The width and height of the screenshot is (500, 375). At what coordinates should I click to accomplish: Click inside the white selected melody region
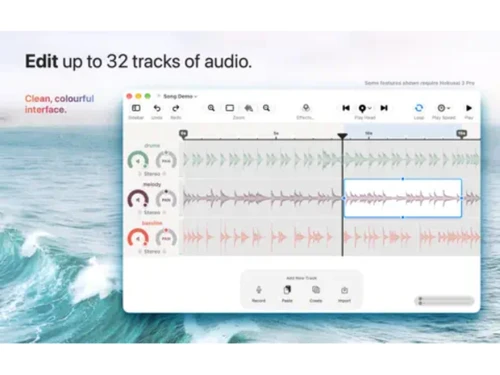[403, 198]
